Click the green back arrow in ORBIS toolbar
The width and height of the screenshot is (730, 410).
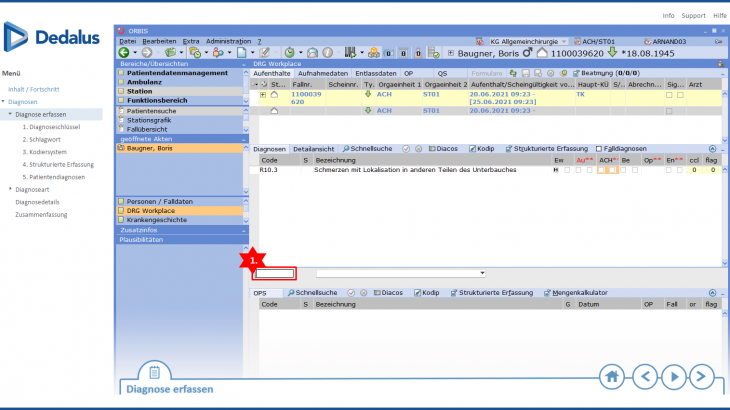click(x=125, y=51)
